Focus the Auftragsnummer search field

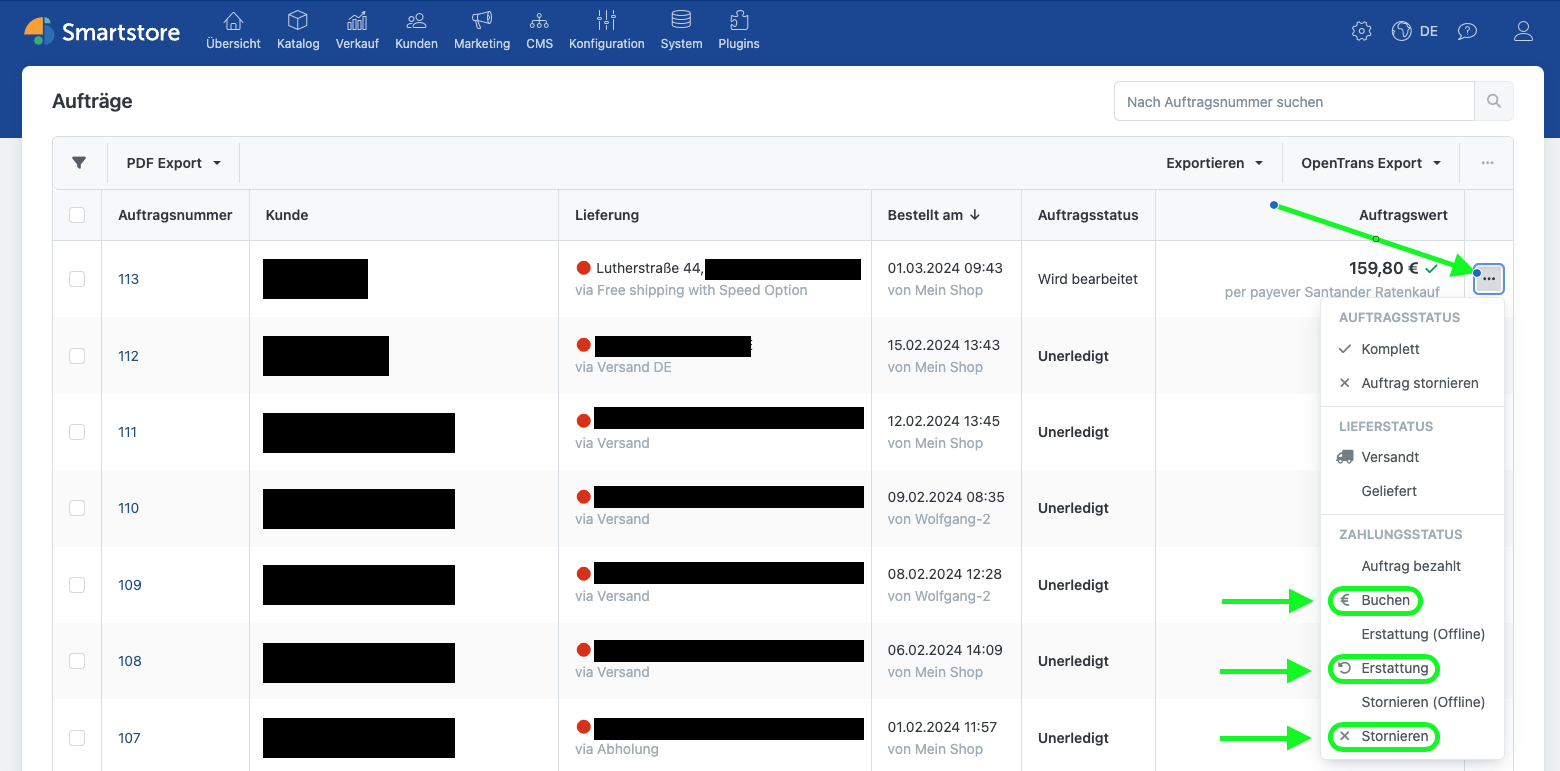click(1294, 101)
